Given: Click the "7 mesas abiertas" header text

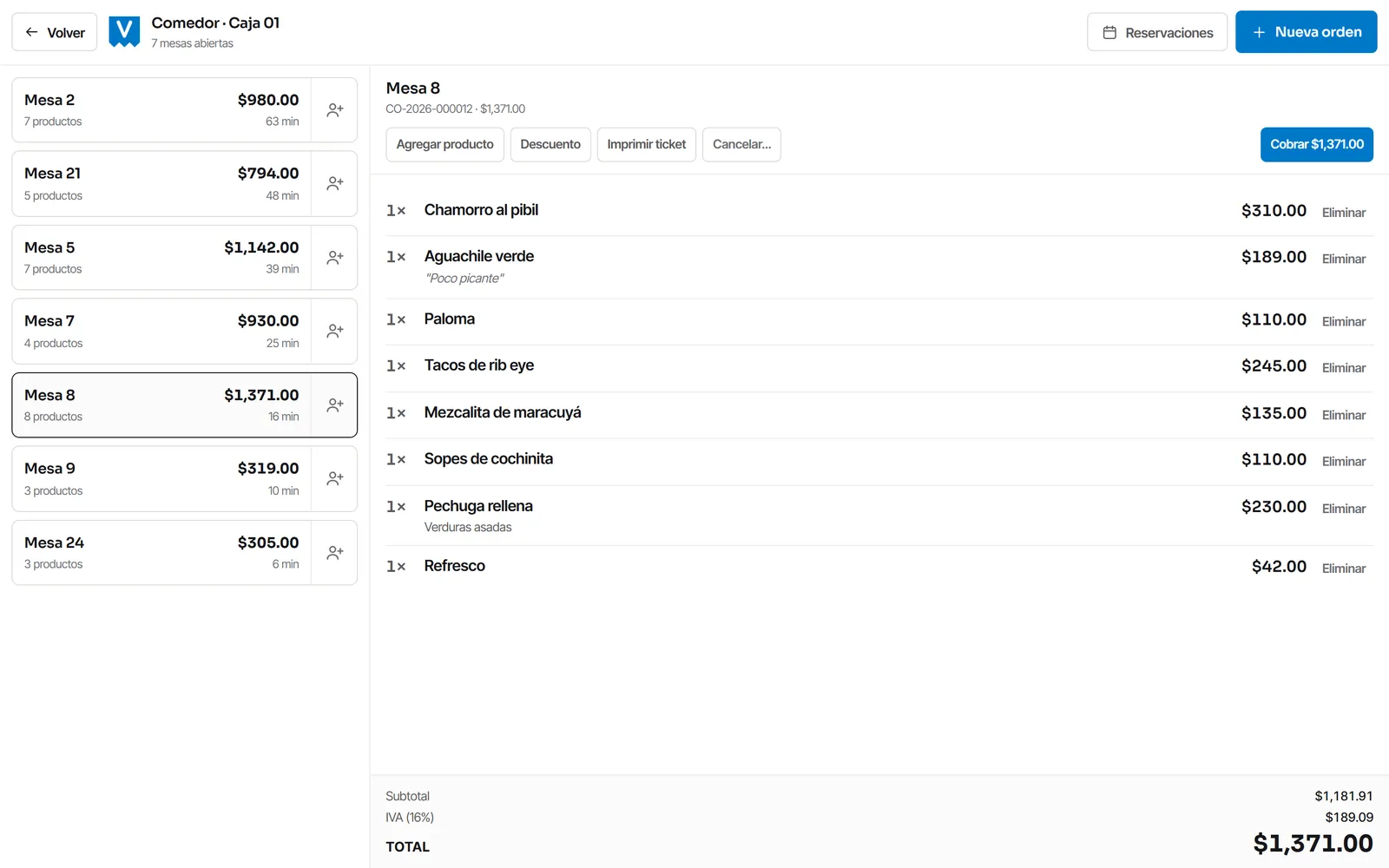Looking at the screenshot, I should (192, 43).
